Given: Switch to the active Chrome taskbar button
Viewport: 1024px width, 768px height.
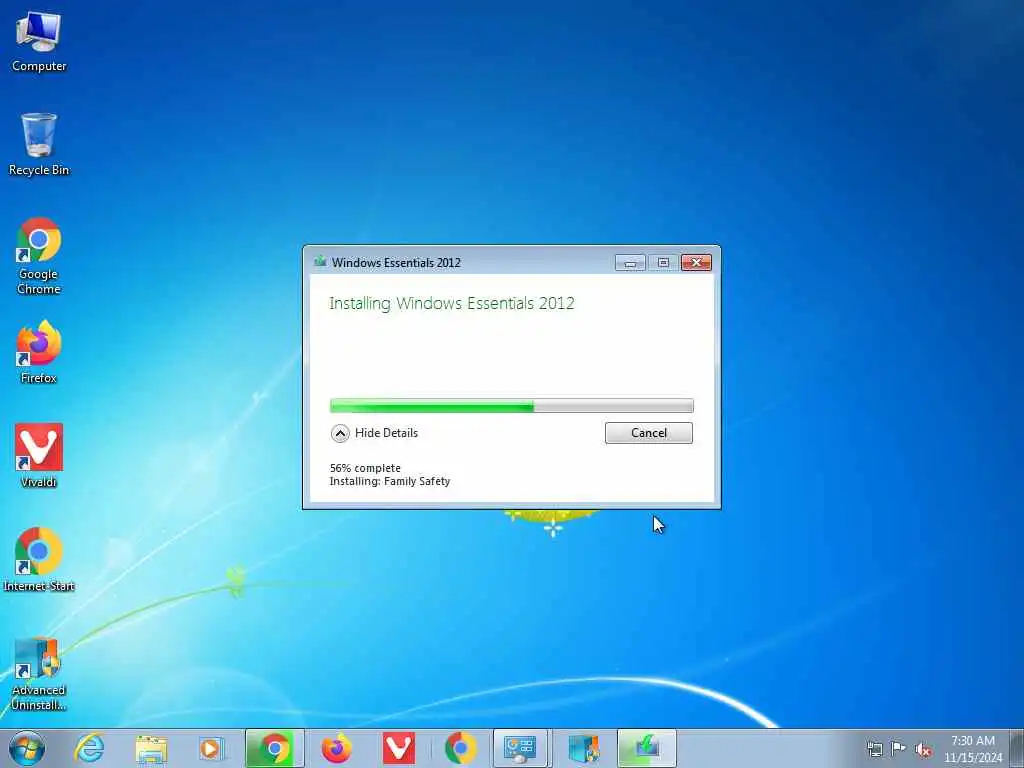Looking at the screenshot, I should (x=275, y=748).
